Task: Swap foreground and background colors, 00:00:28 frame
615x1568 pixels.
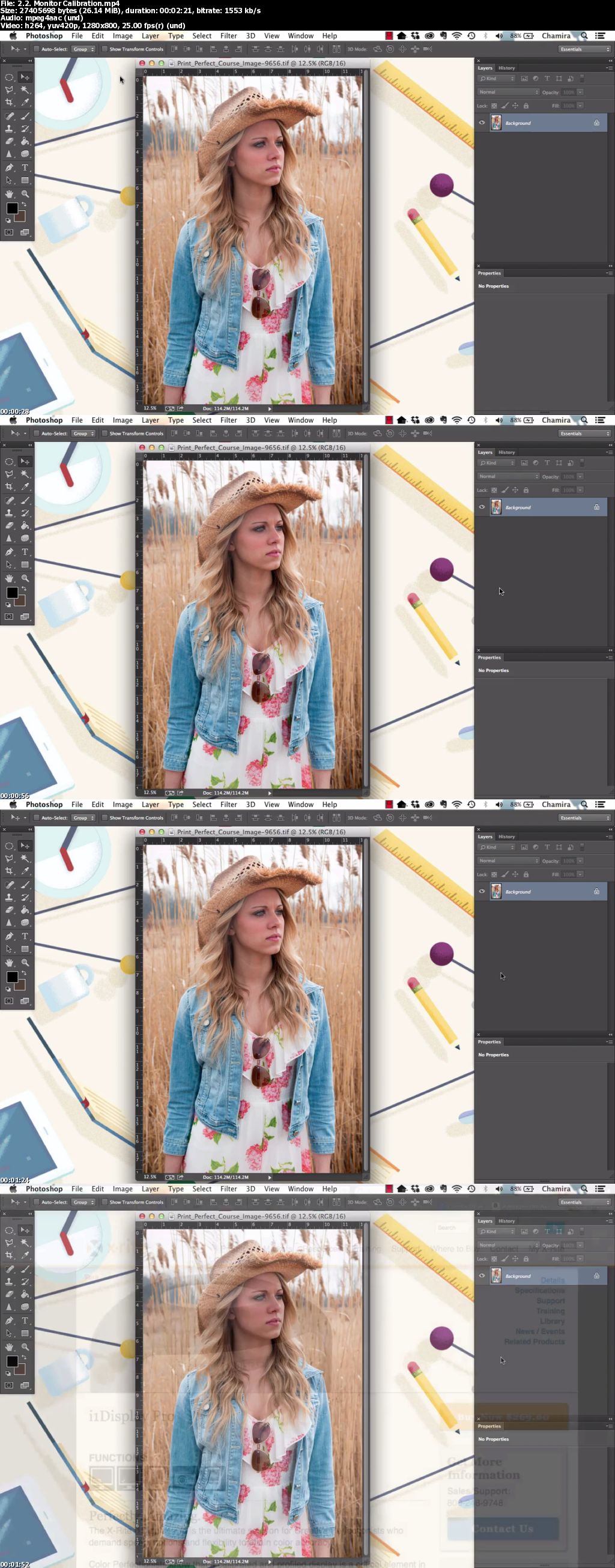Action: pyautogui.click(x=24, y=205)
